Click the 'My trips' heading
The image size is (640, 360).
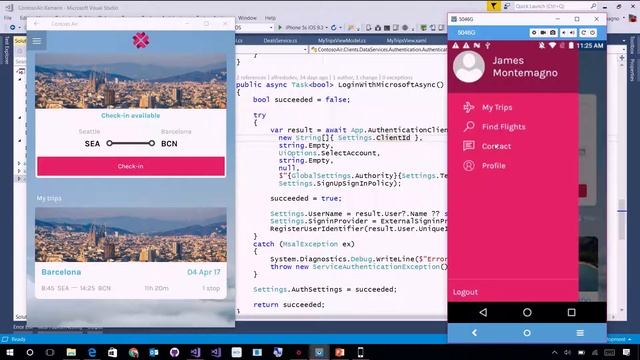[49, 198]
